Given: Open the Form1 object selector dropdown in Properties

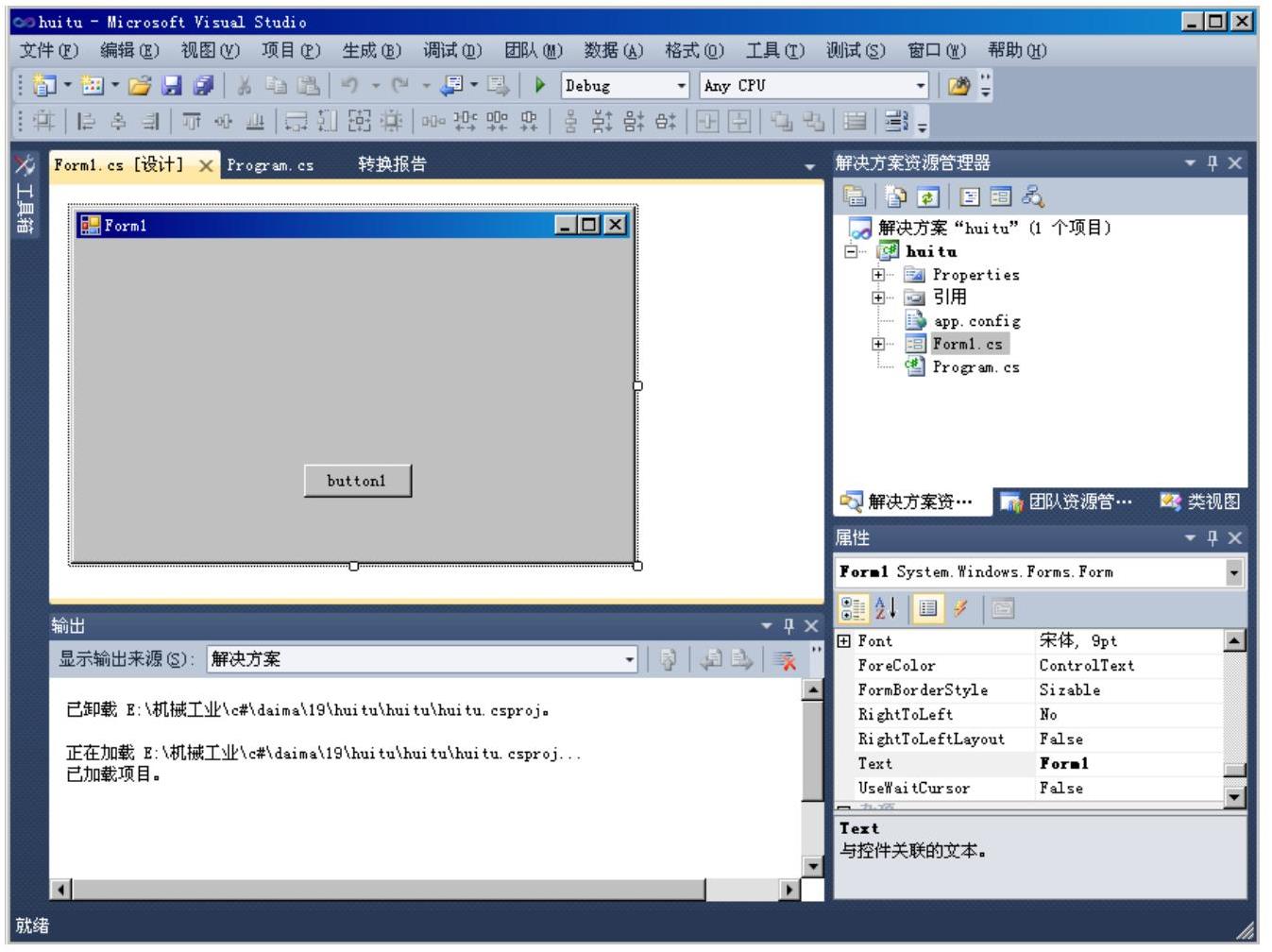Looking at the screenshot, I should [x=1233, y=572].
